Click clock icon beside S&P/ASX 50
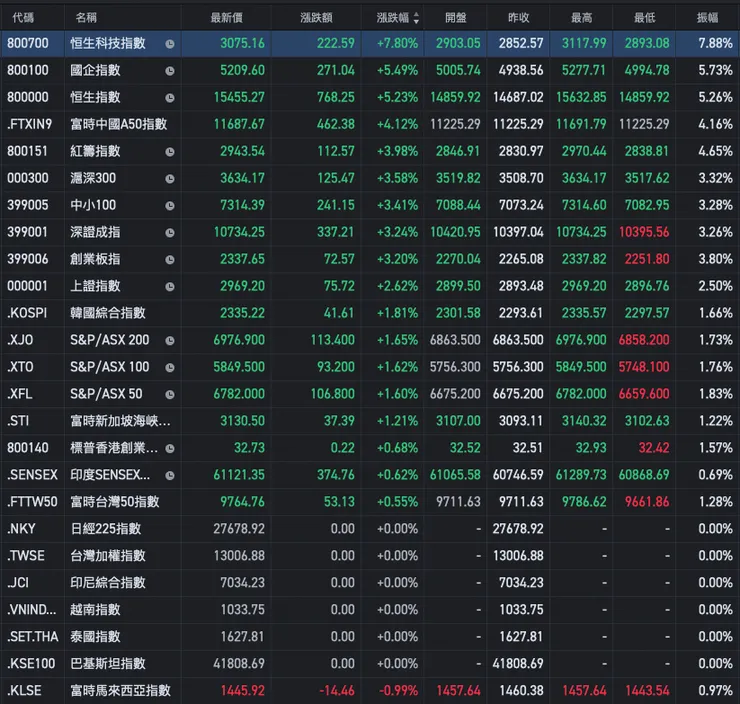 [x=170, y=394]
